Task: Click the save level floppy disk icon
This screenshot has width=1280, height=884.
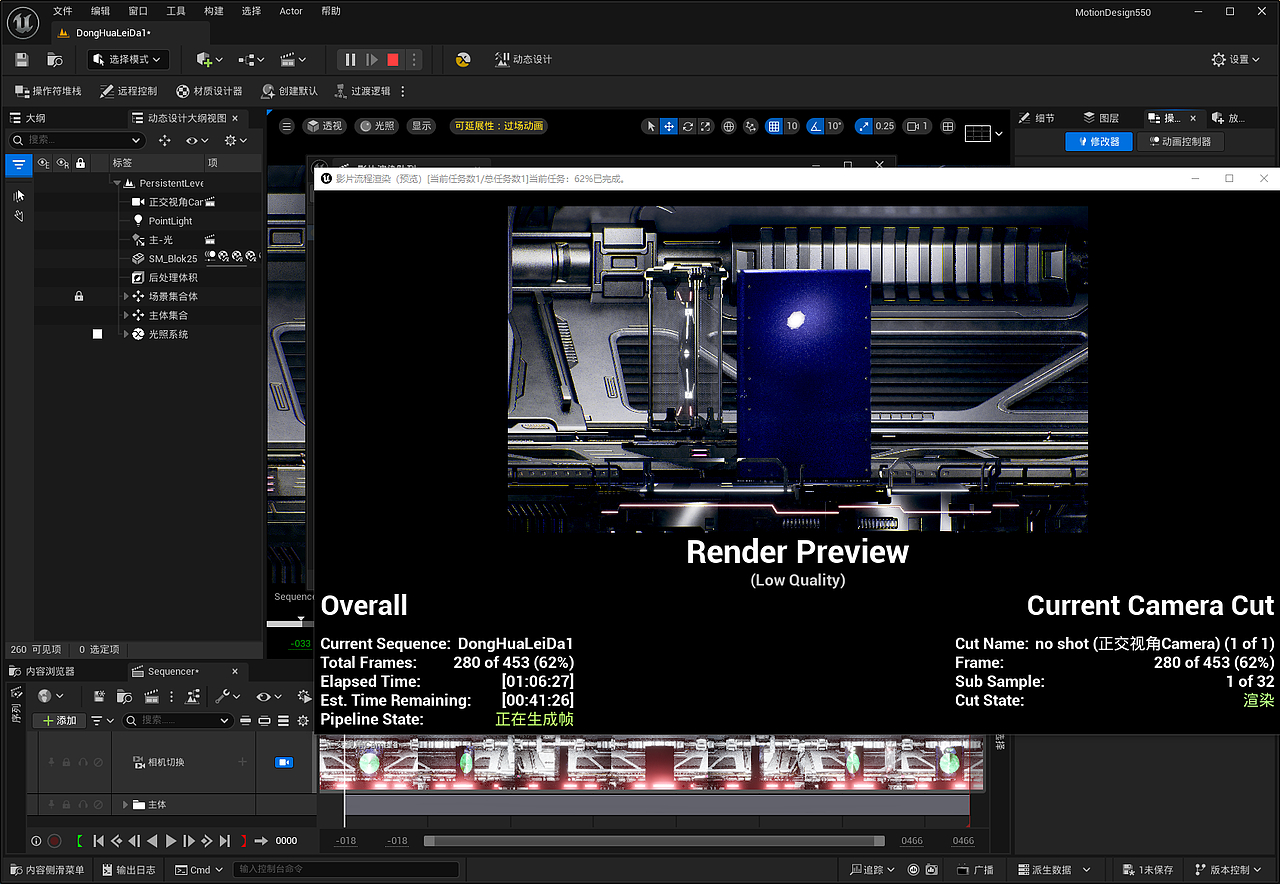Action: [x=22, y=60]
